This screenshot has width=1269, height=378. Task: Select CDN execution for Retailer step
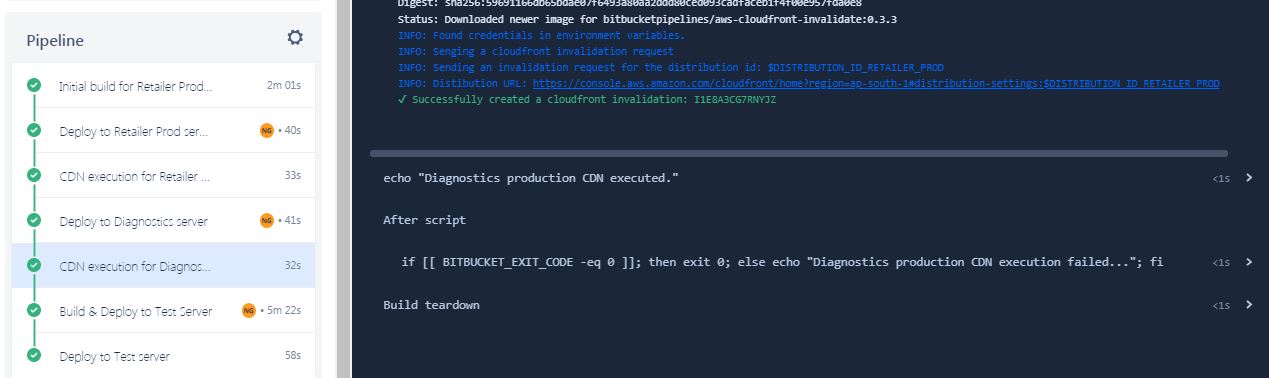[x=163, y=175]
